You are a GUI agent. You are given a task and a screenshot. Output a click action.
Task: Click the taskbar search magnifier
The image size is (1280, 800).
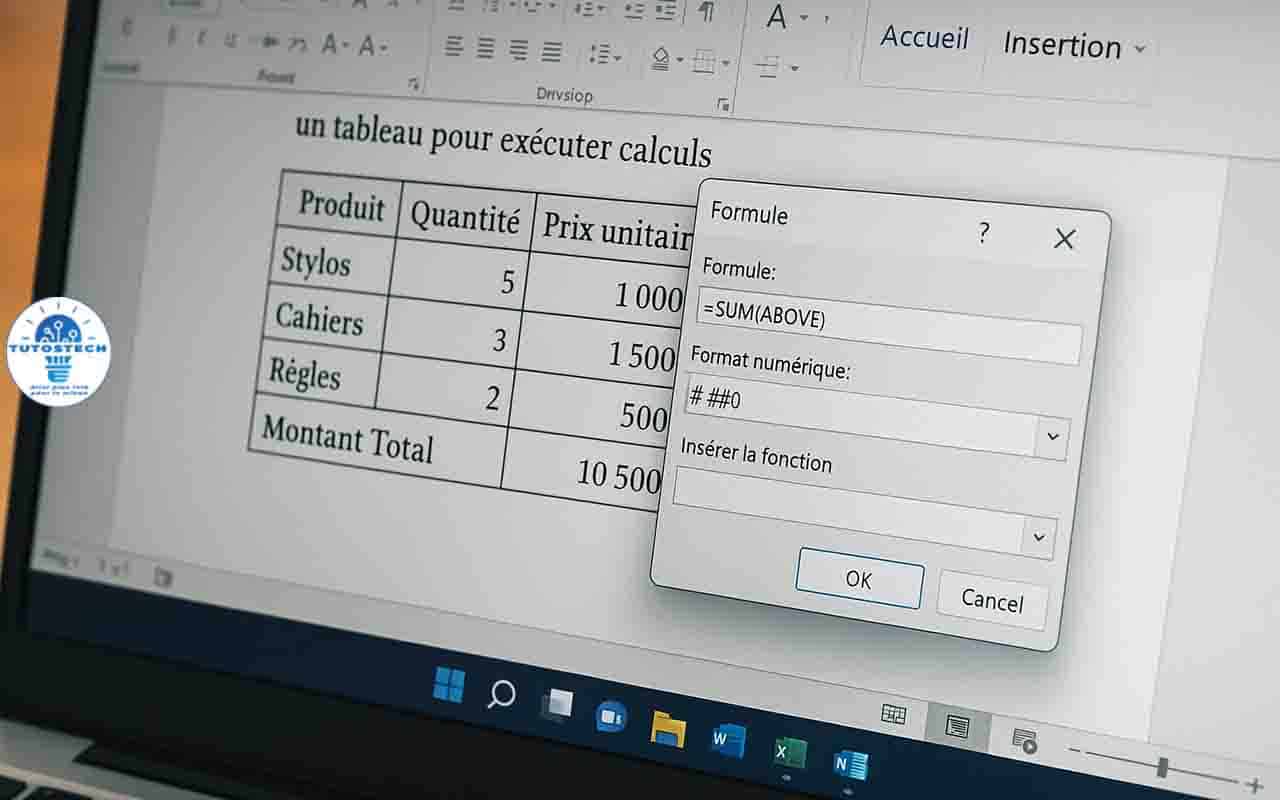pyautogui.click(x=500, y=693)
